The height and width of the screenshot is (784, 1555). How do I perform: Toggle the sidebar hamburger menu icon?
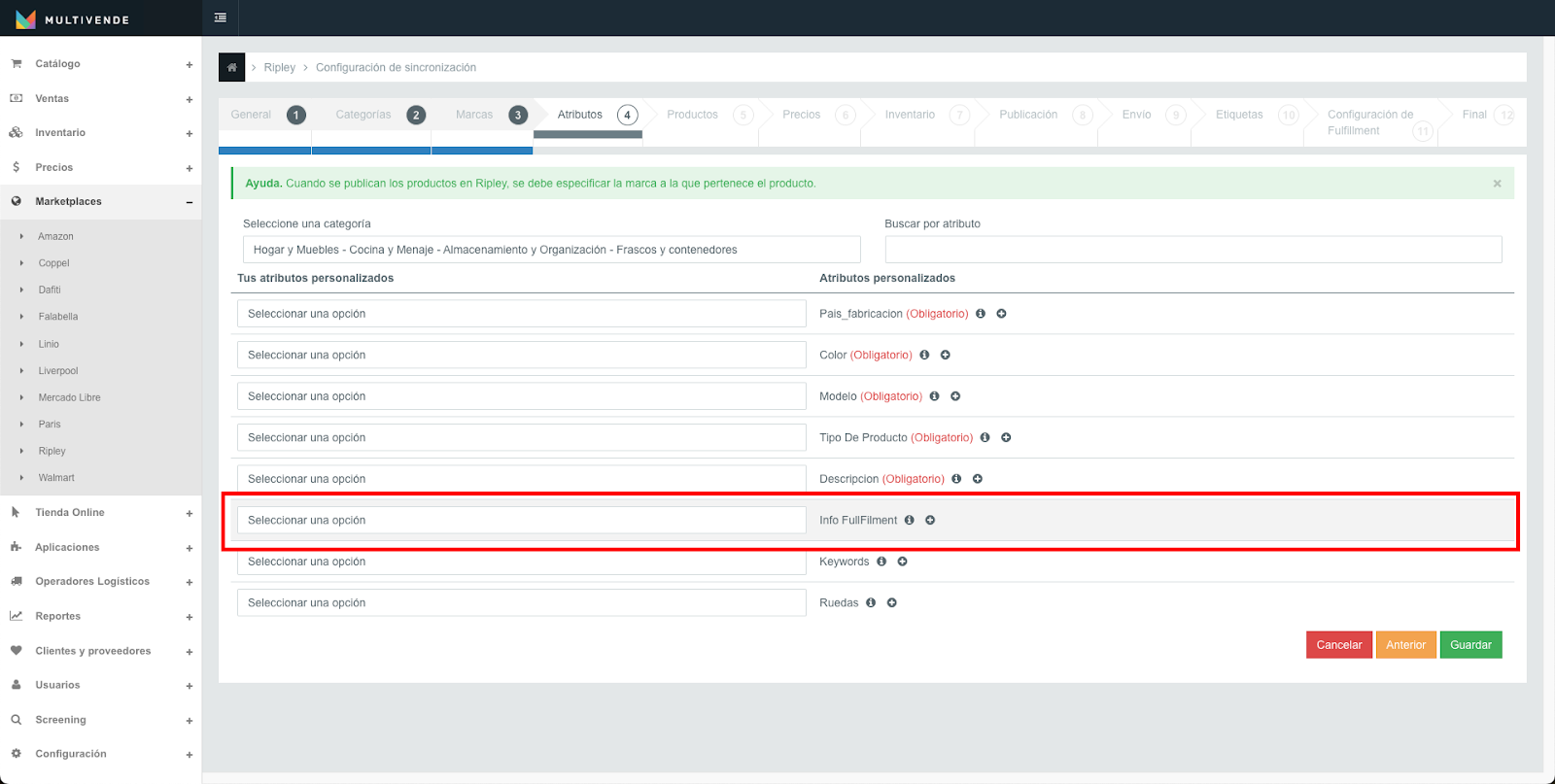[221, 17]
